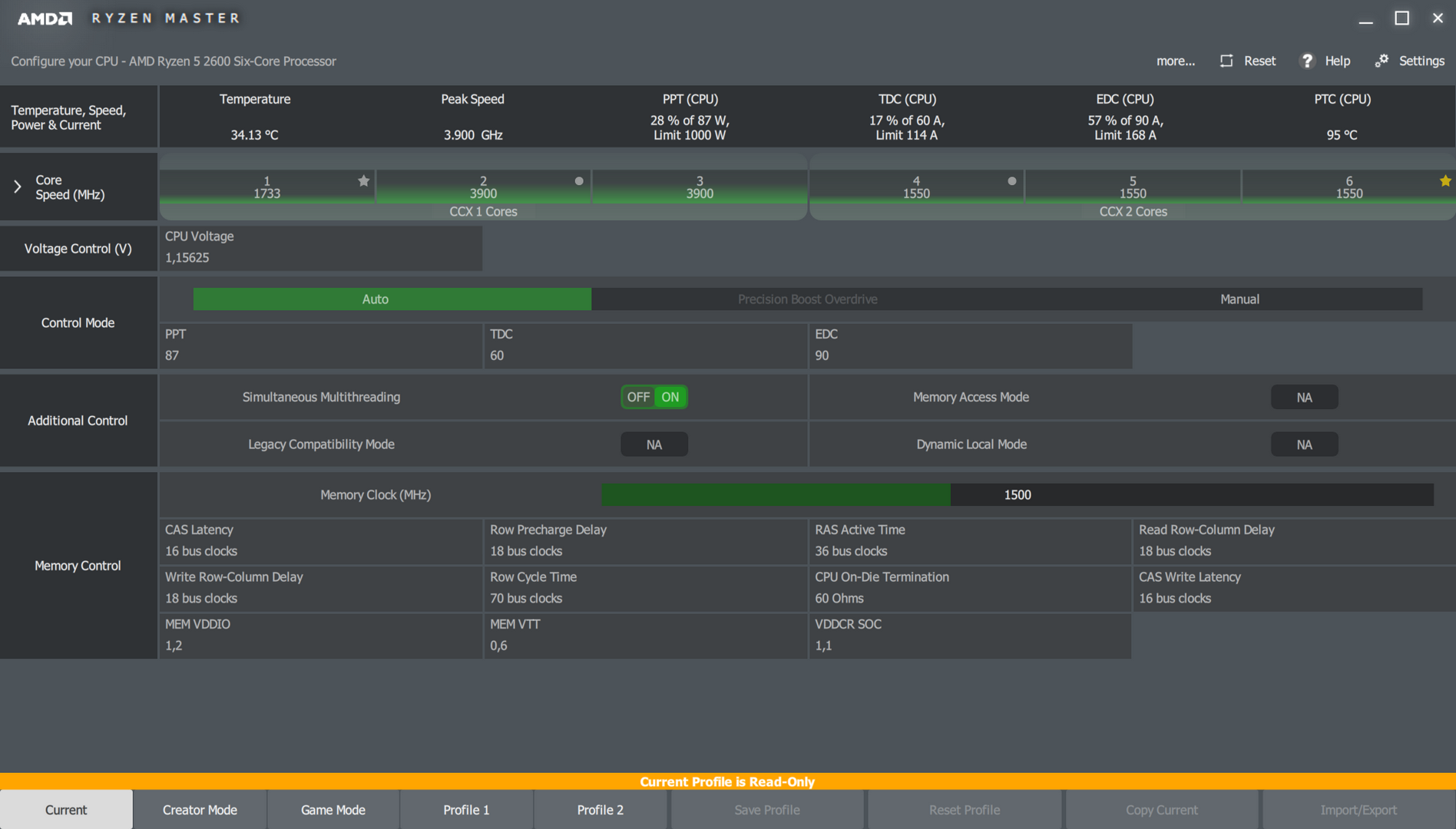Click the dot indicator on core 4
Image resolution: width=1456 pixels, height=829 pixels.
tap(1011, 181)
